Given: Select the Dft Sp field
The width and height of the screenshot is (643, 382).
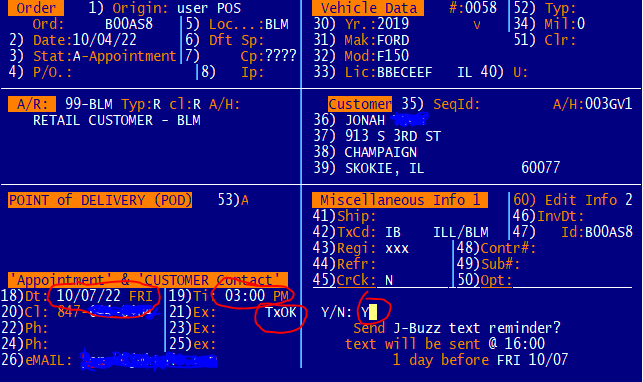Looking at the screenshot, I should click(x=225, y=40).
